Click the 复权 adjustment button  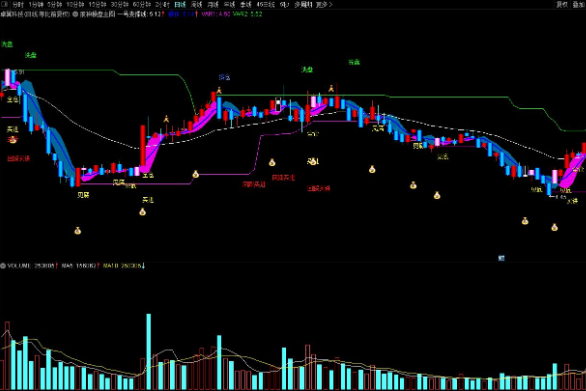[x=562, y=4]
